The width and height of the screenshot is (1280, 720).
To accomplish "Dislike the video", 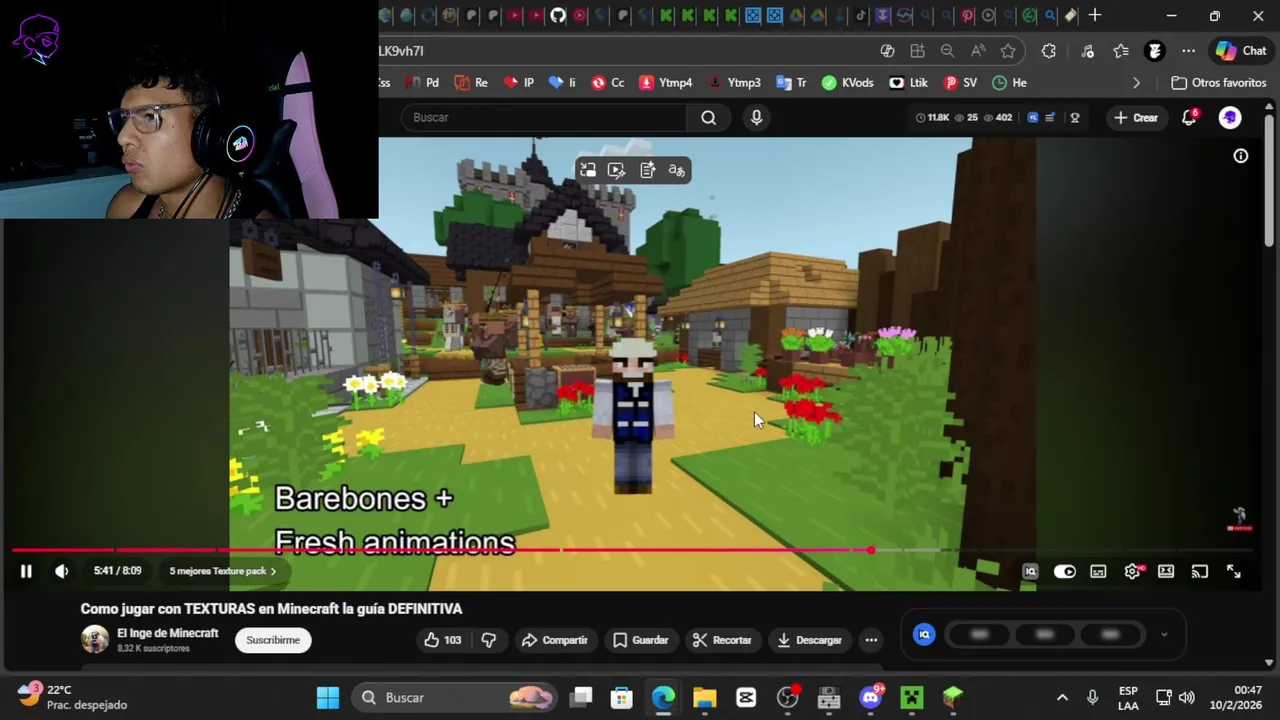I will 489,640.
